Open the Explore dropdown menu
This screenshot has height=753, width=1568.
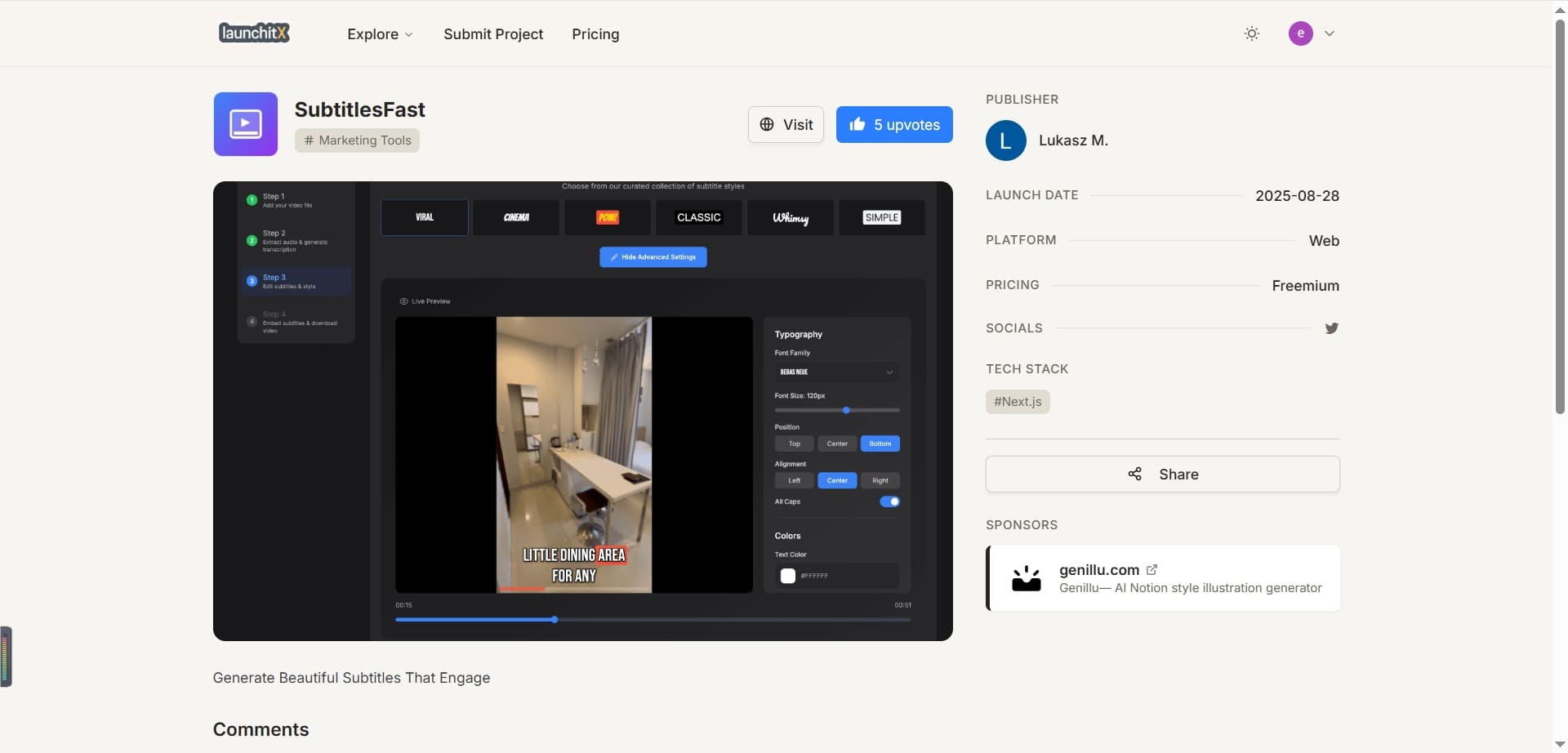pyautogui.click(x=380, y=34)
